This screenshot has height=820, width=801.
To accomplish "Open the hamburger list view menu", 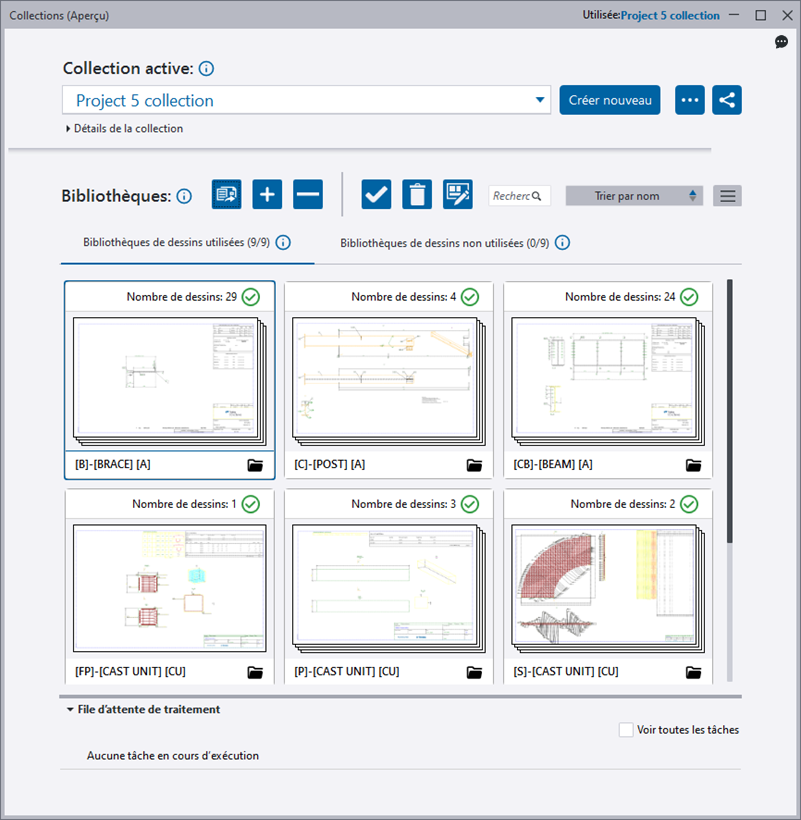I will pos(727,196).
